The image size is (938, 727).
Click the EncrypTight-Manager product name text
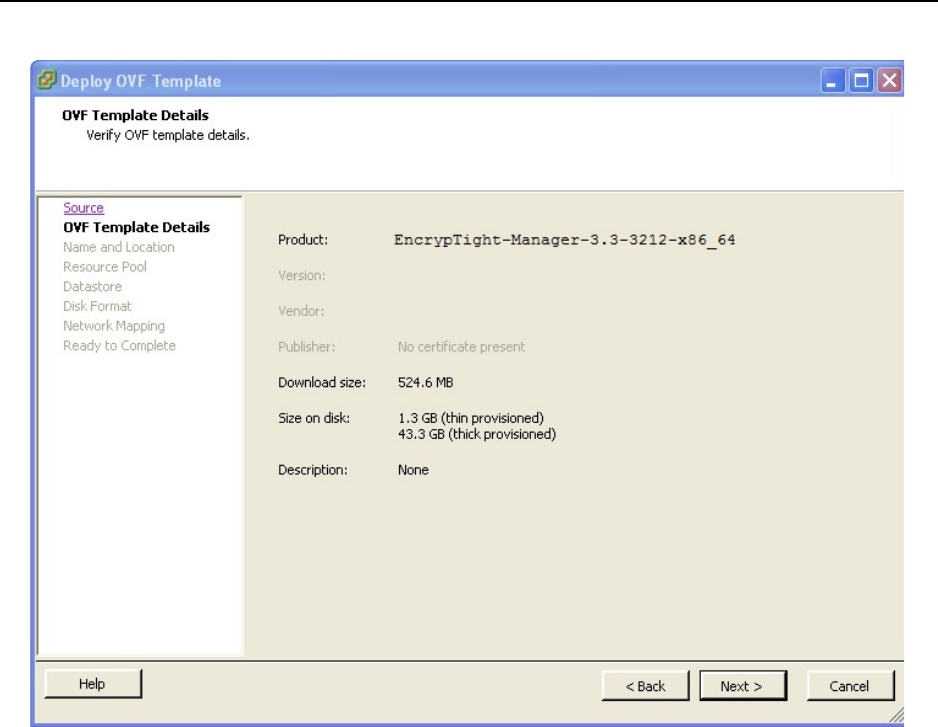click(564, 240)
